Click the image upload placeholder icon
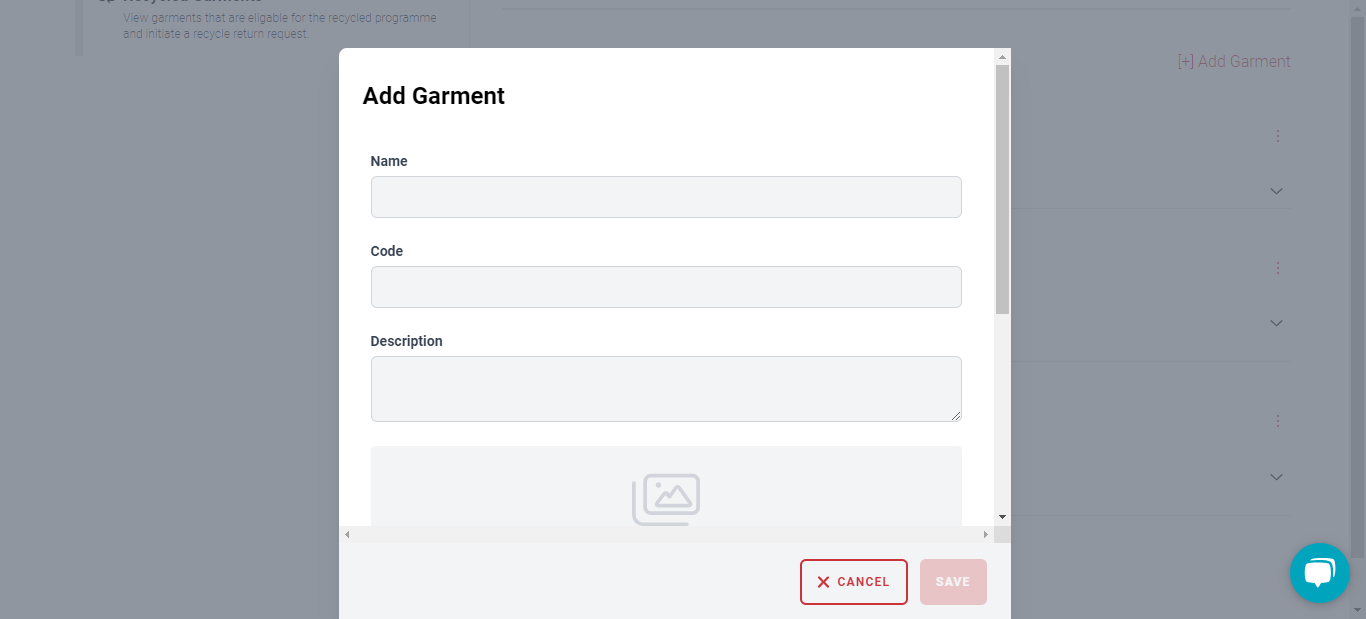 pos(665,498)
